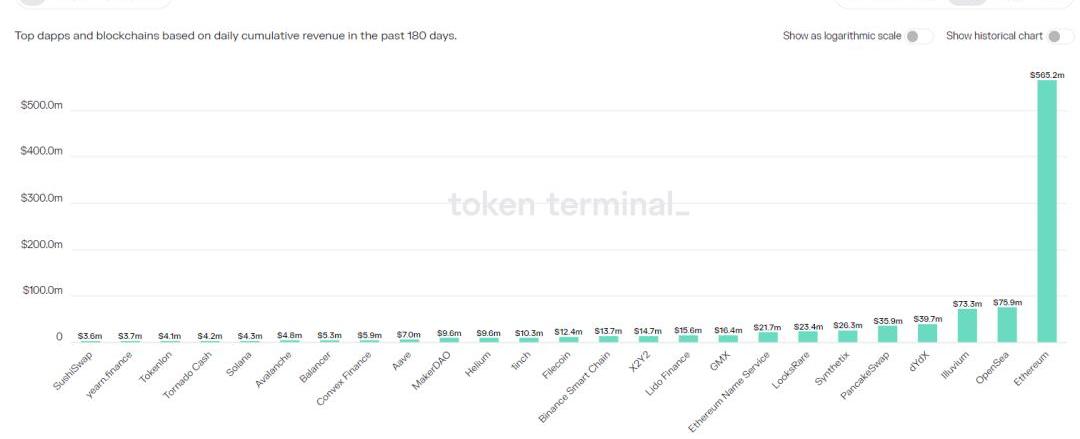This screenshot has width=1080, height=439.
Task: Select the dYdX bar in the chart
Action: click(x=927, y=333)
